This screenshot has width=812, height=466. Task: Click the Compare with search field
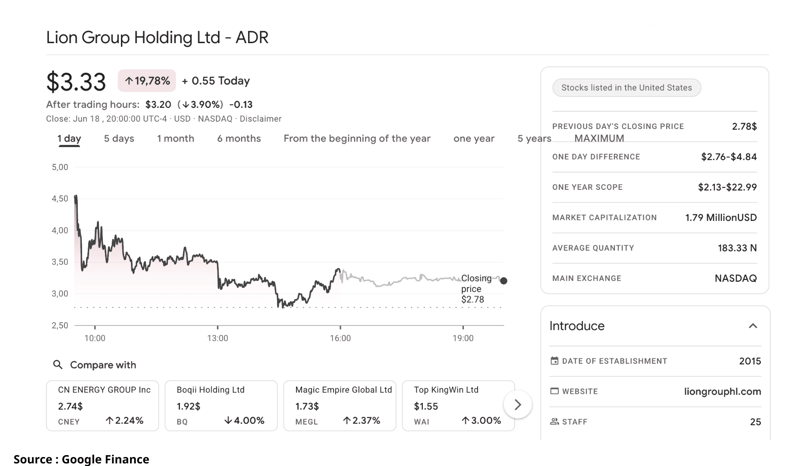click(95, 365)
